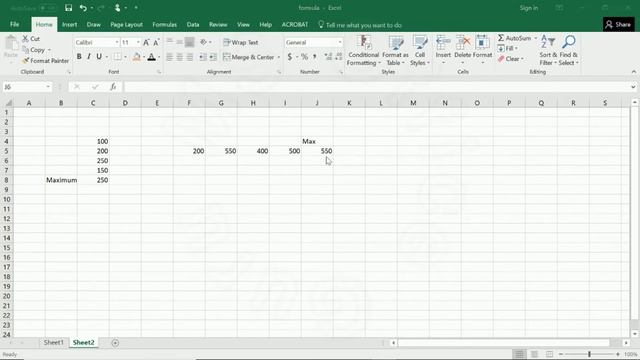
Task: Click AutoSum
Action: pos(515,38)
